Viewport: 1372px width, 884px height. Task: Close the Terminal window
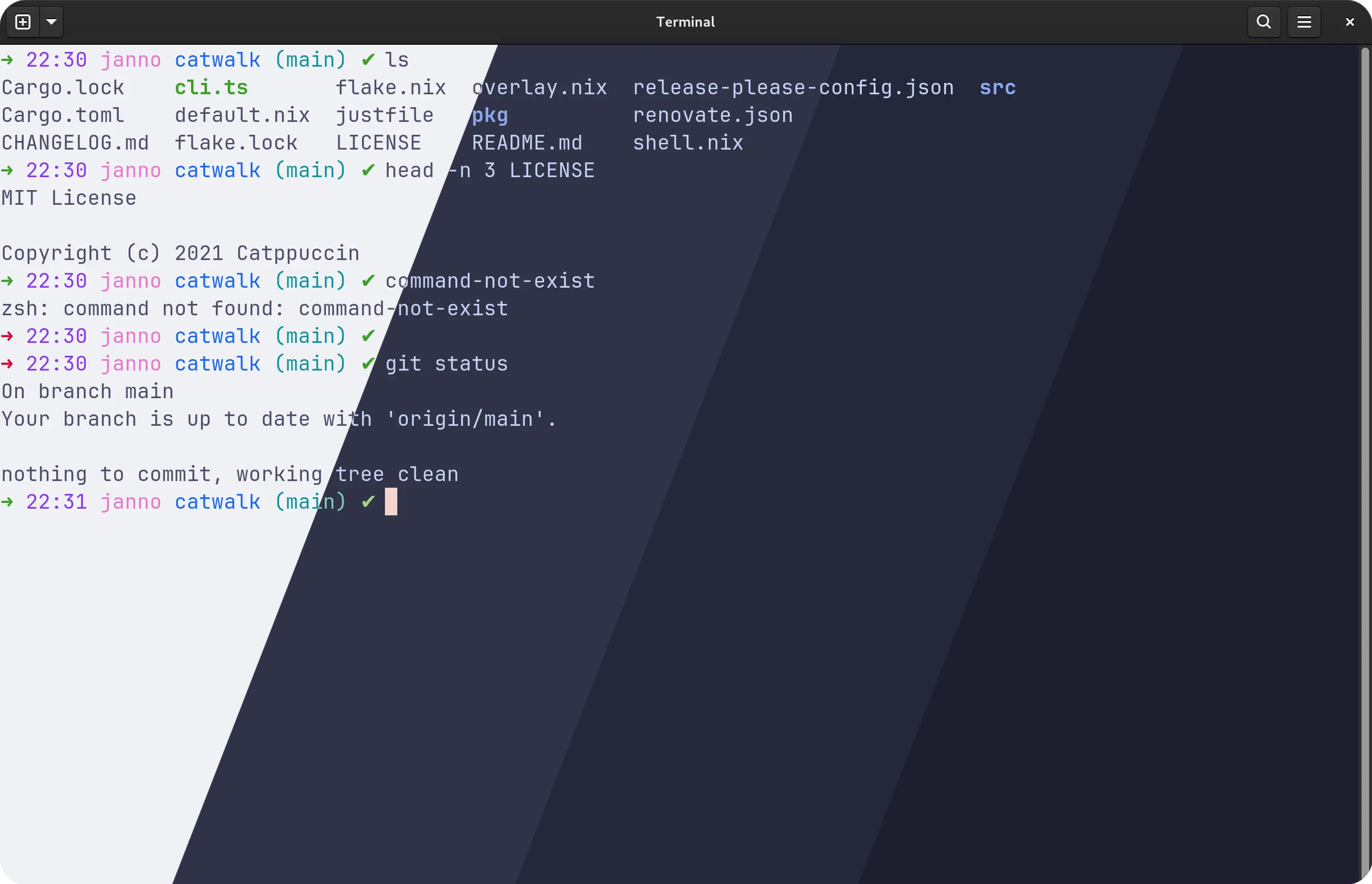(x=1350, y=22)
